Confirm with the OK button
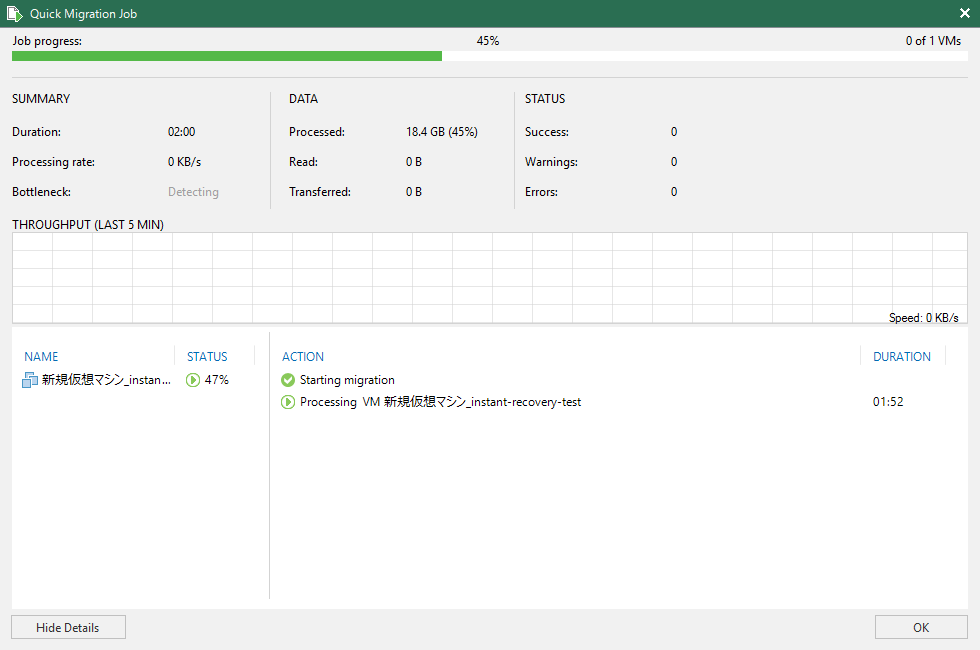The image size is (980, 650). pyautogui.click(x=921, y=628)
